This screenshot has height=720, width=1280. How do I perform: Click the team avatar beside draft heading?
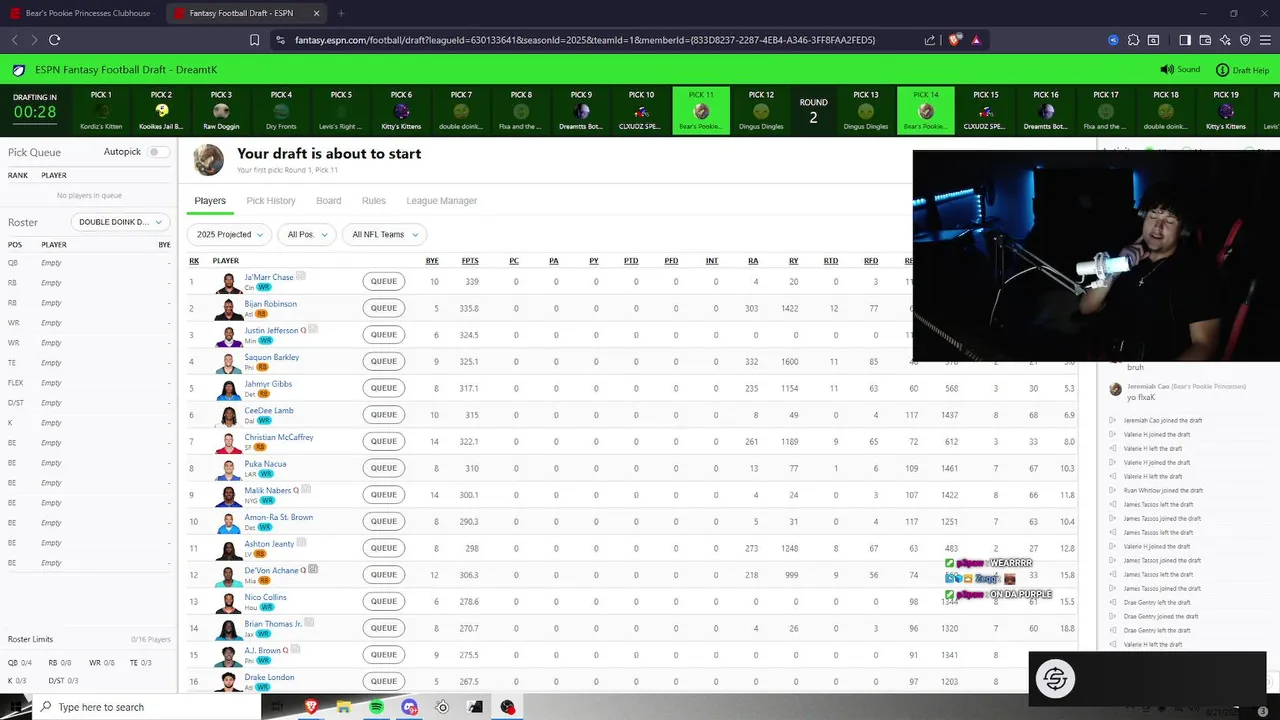[x=208, y=160]
